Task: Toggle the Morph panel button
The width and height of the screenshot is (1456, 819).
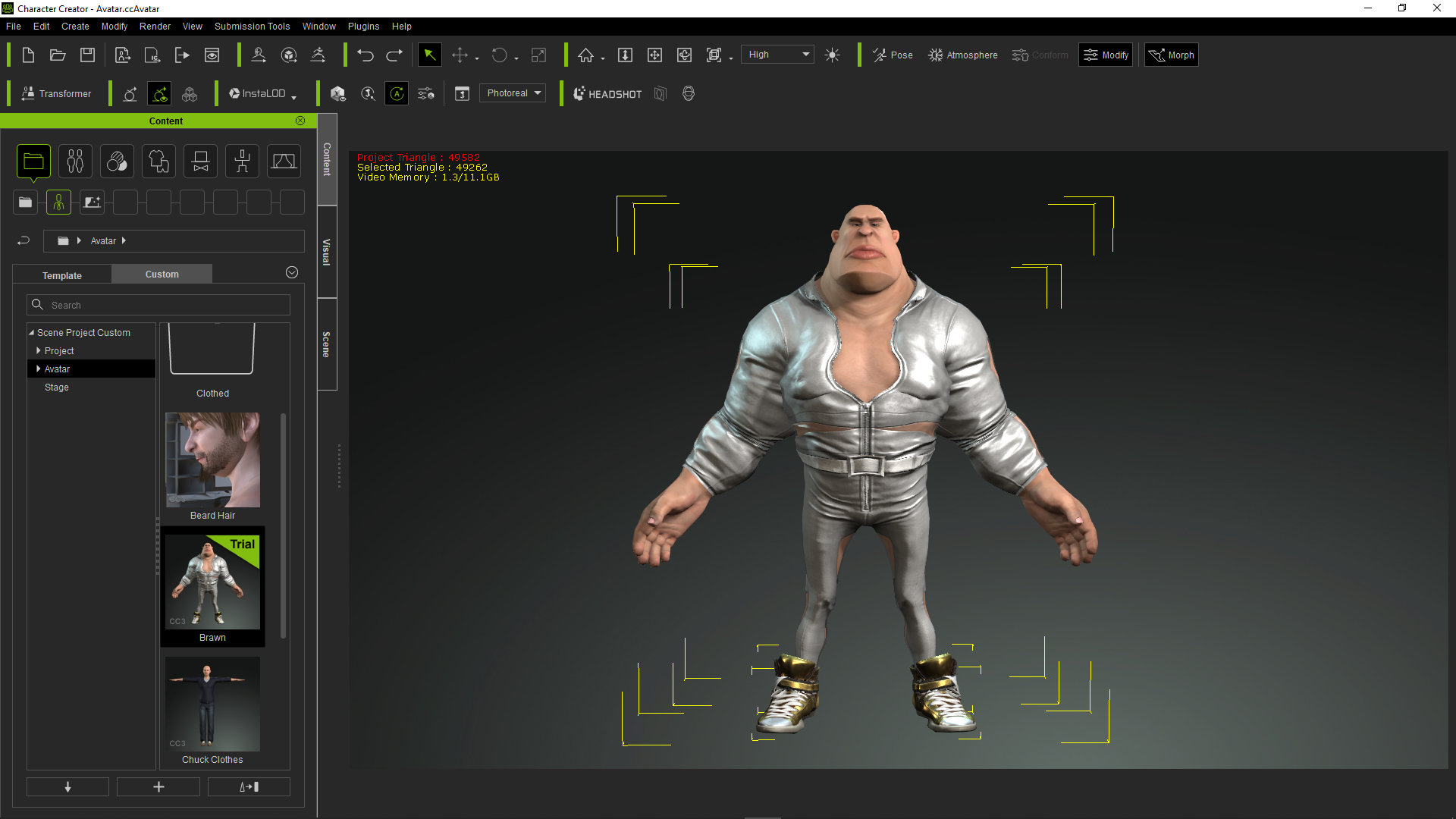Action: (1172, 55)
